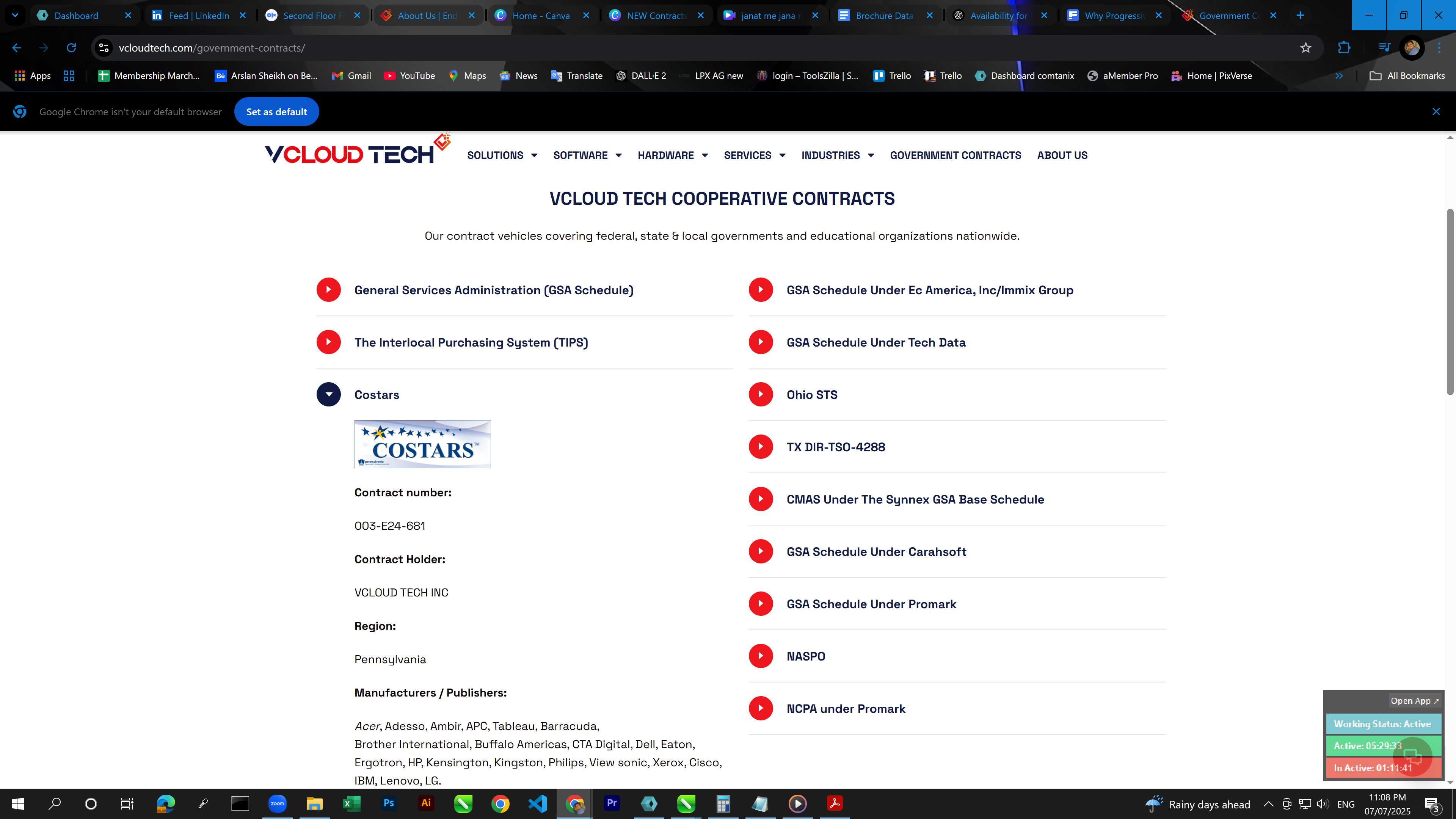
Task: Open Excel from taskbar
Action: coord(351,804)
